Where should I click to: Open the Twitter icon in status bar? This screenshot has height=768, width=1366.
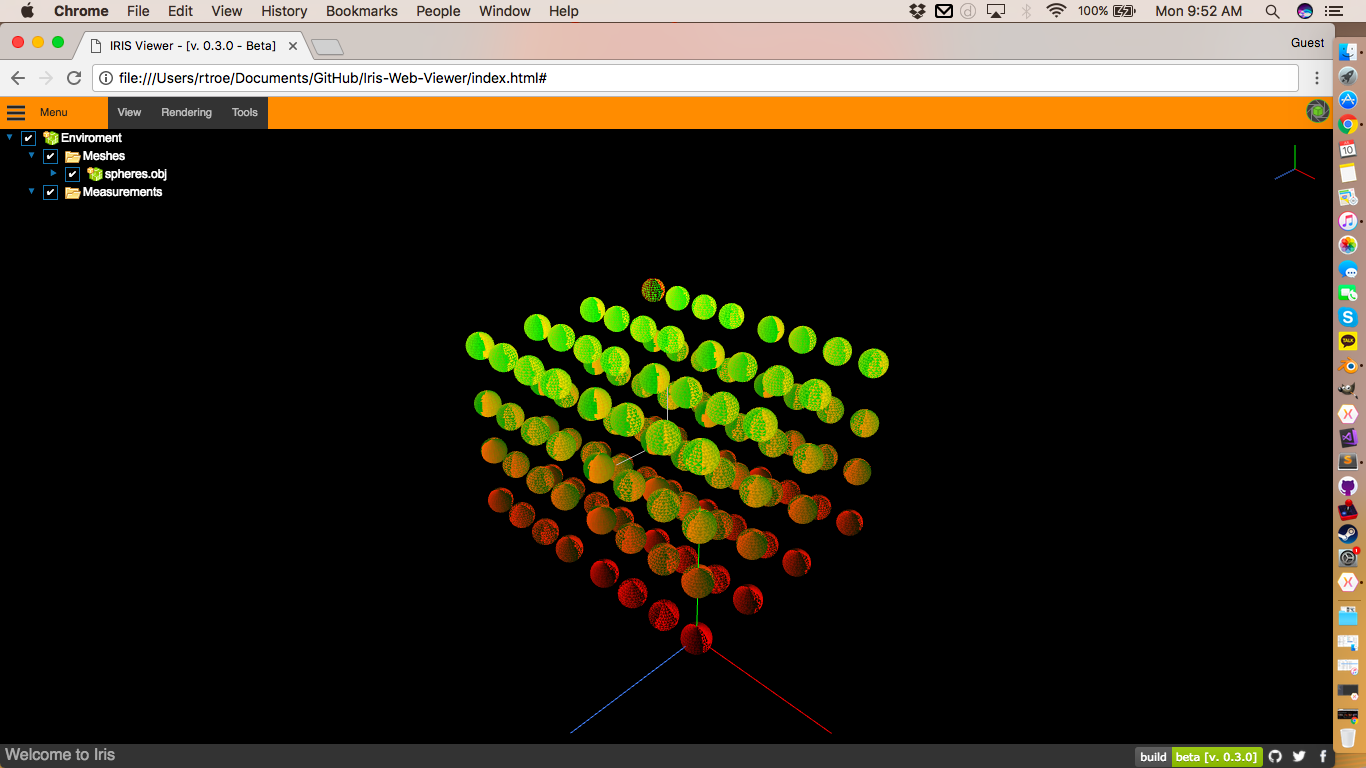(1299, 757)
